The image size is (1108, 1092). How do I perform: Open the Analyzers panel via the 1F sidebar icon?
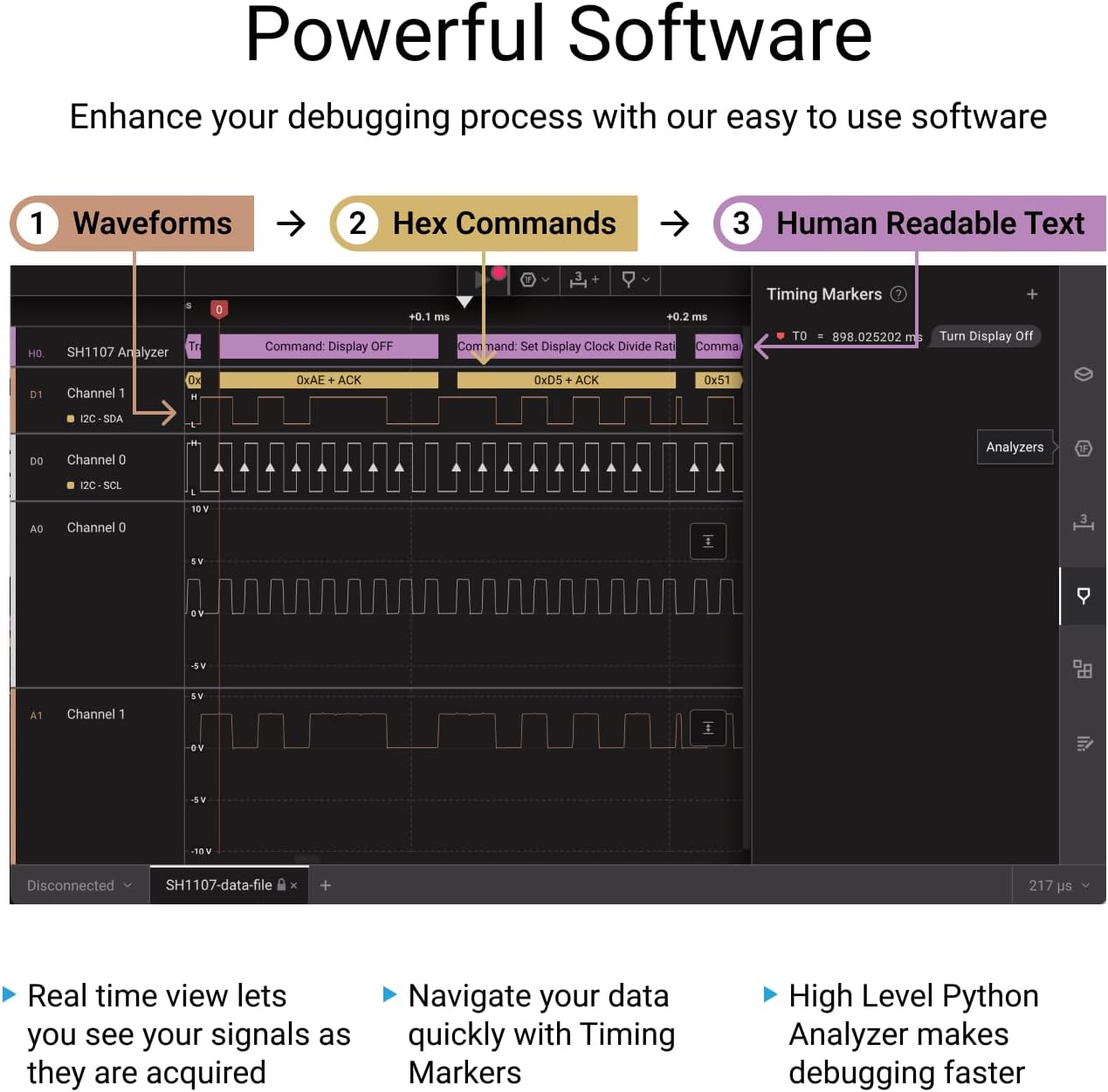coord(1084,448)
